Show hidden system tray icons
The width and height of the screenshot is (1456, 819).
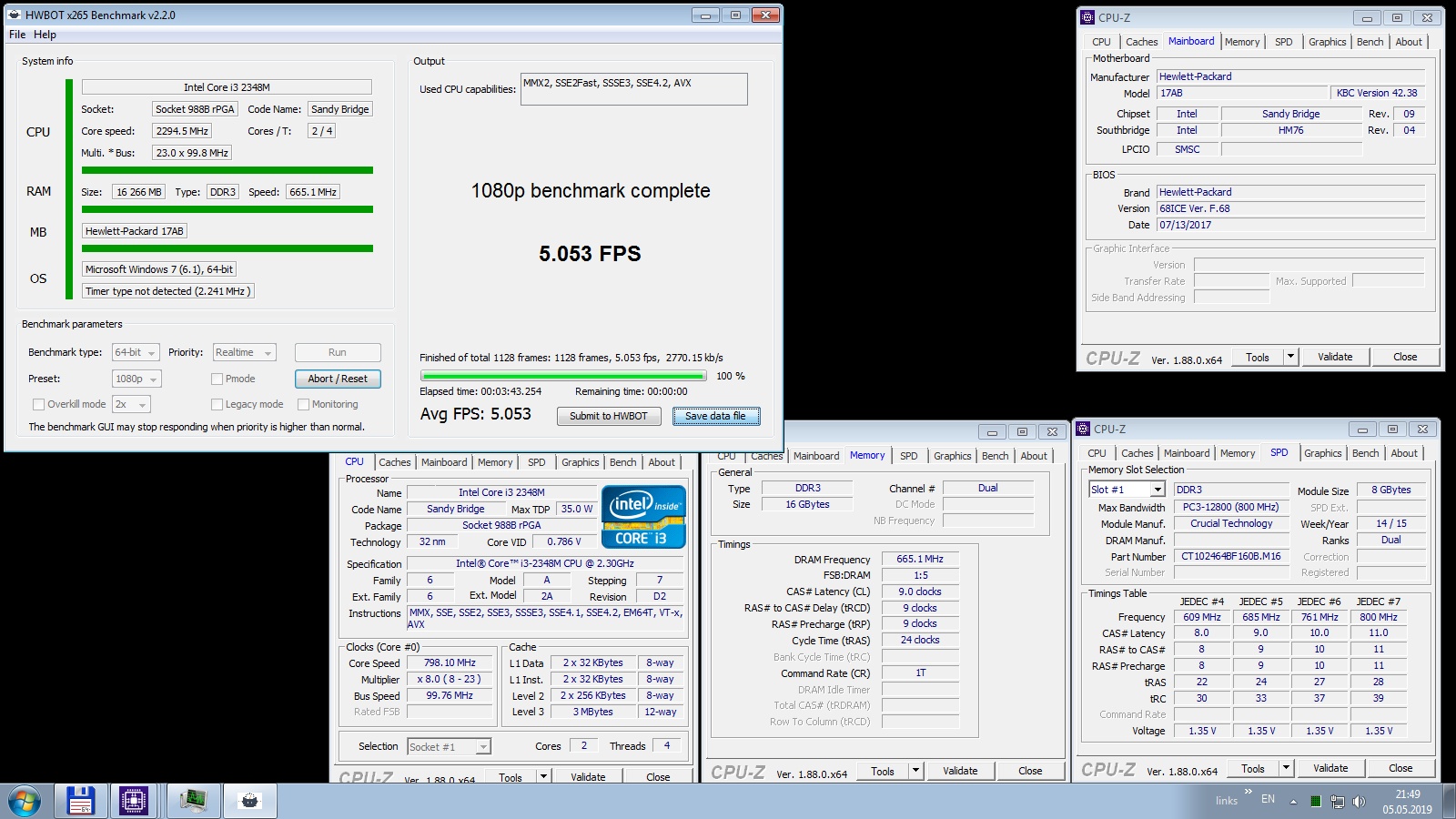point(1293,802)
